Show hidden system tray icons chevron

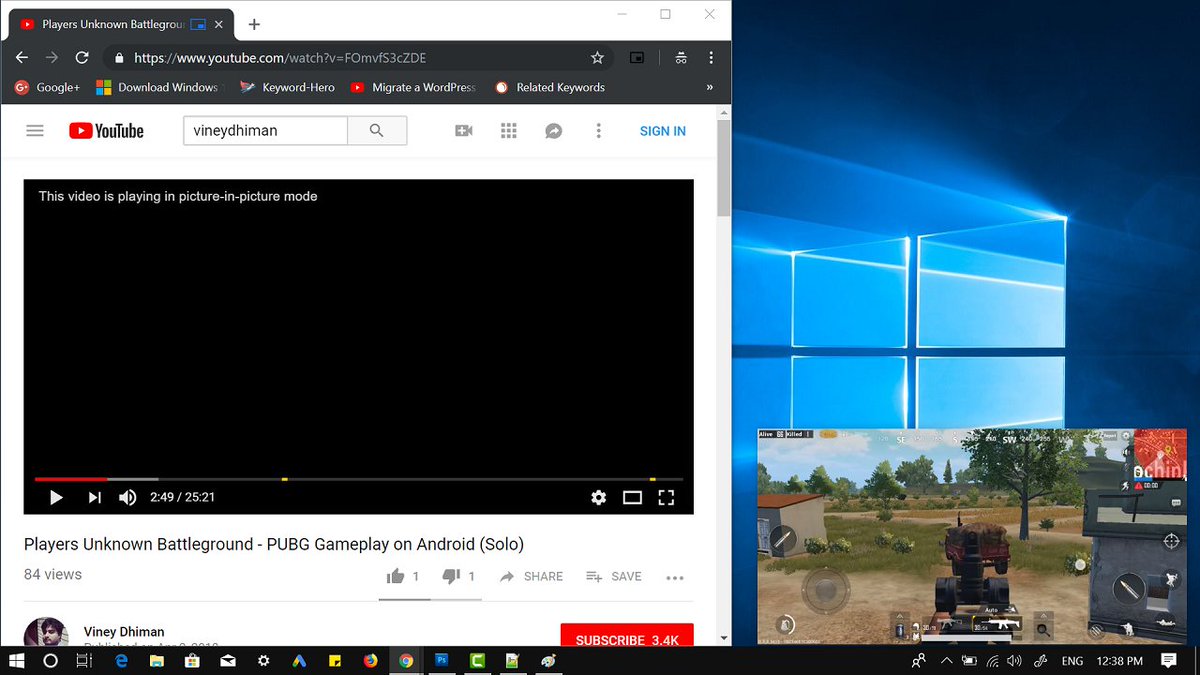pos(946,661)
